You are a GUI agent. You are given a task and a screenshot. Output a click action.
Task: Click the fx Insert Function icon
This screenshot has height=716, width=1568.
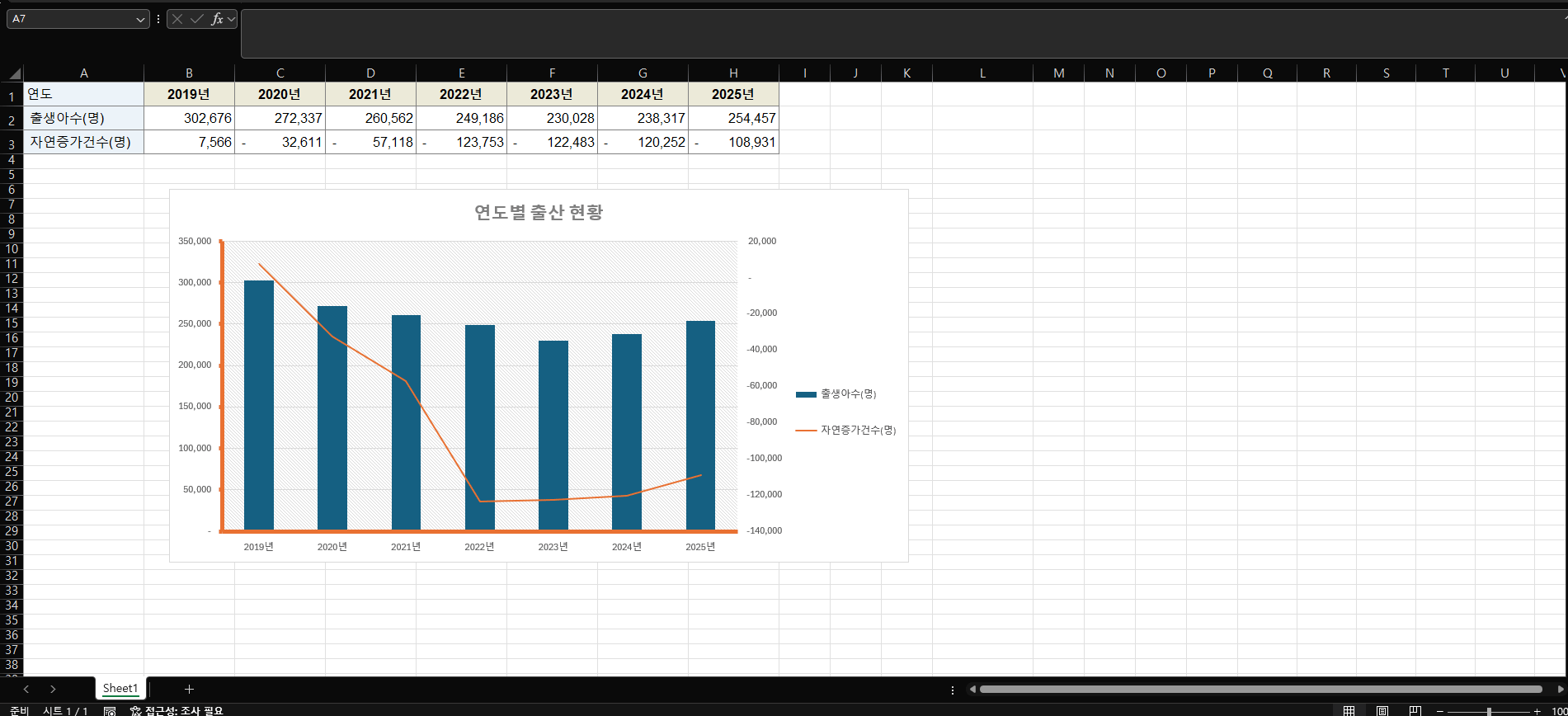[x=216, y=19]
